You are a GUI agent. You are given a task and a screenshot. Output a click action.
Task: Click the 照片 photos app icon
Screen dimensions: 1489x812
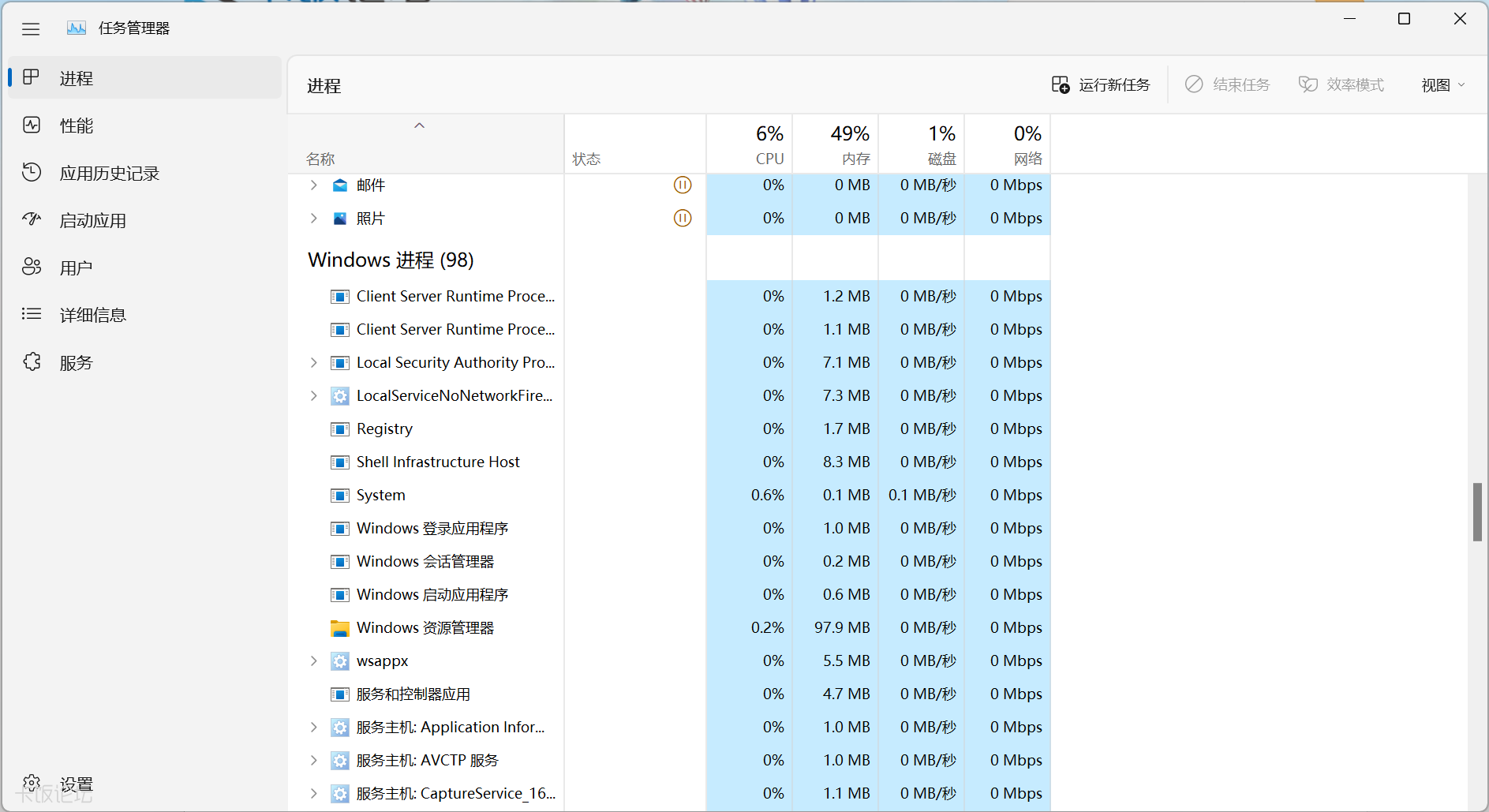[340, 219]
